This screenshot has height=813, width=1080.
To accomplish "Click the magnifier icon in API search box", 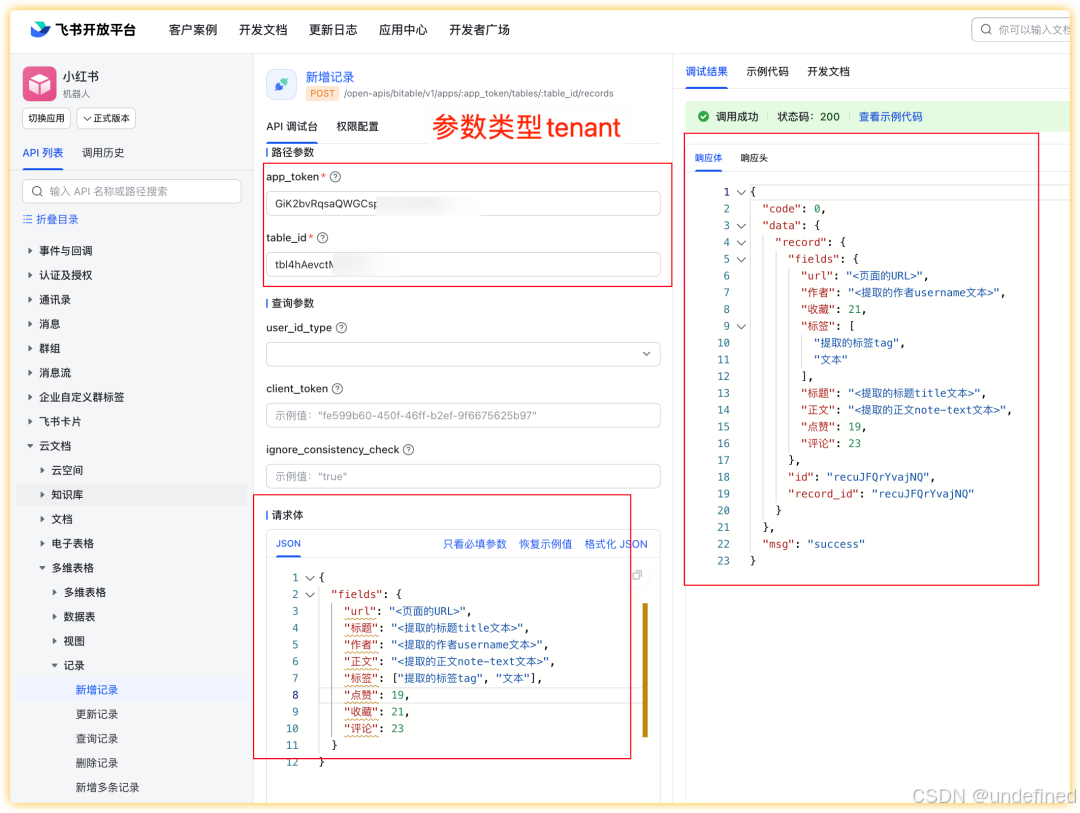I will (x=37, y=192).
